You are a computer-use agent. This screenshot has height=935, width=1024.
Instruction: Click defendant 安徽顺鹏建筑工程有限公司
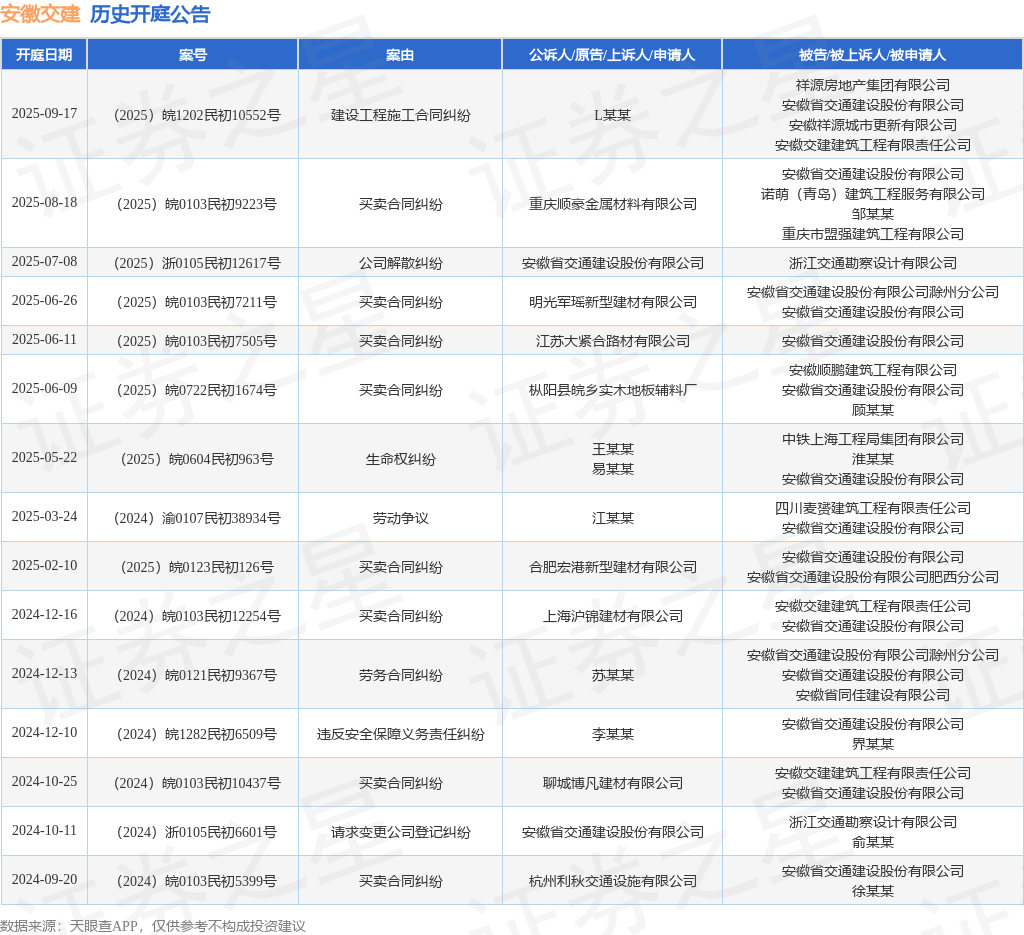872,370
